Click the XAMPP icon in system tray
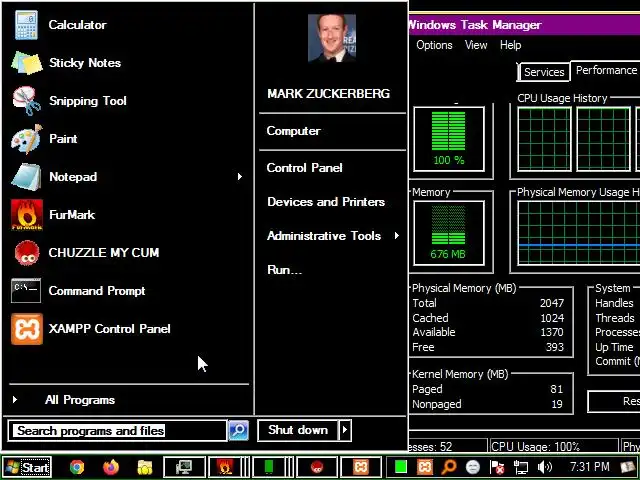Viewport: 640px width, 480px height. 424,467
